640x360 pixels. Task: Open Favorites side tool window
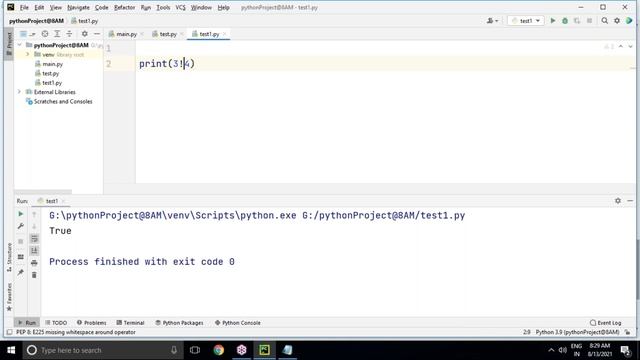click(9, 296)
